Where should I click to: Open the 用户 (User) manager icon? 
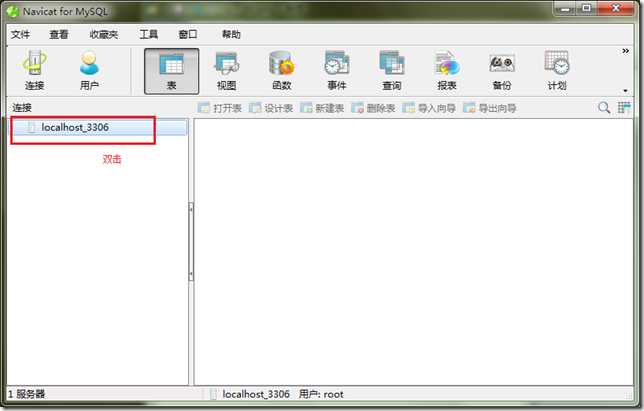pos(89,71)
